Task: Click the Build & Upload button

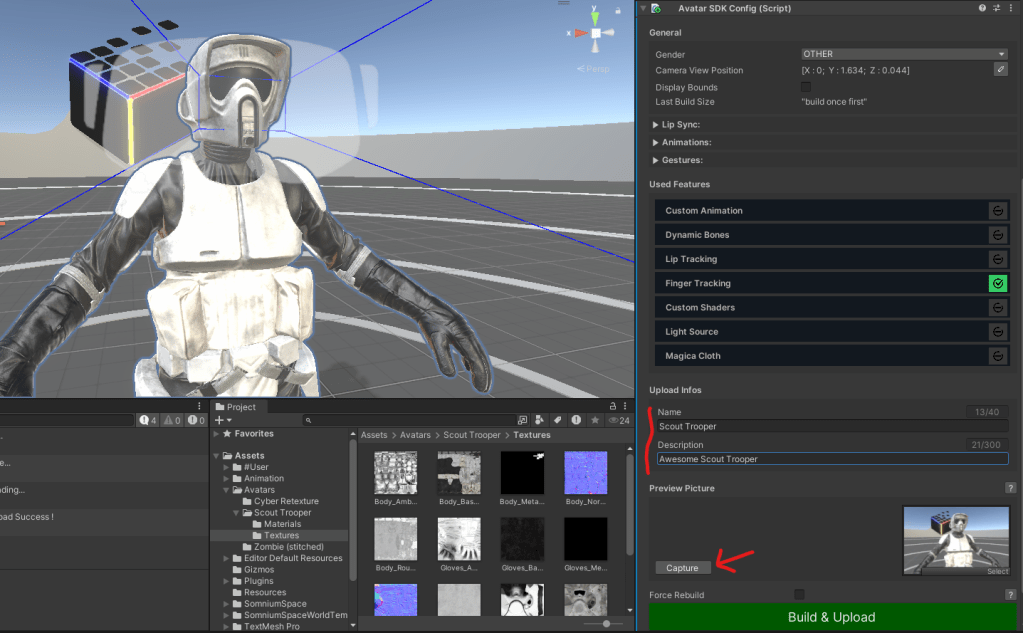Action: tap(831, 617)
